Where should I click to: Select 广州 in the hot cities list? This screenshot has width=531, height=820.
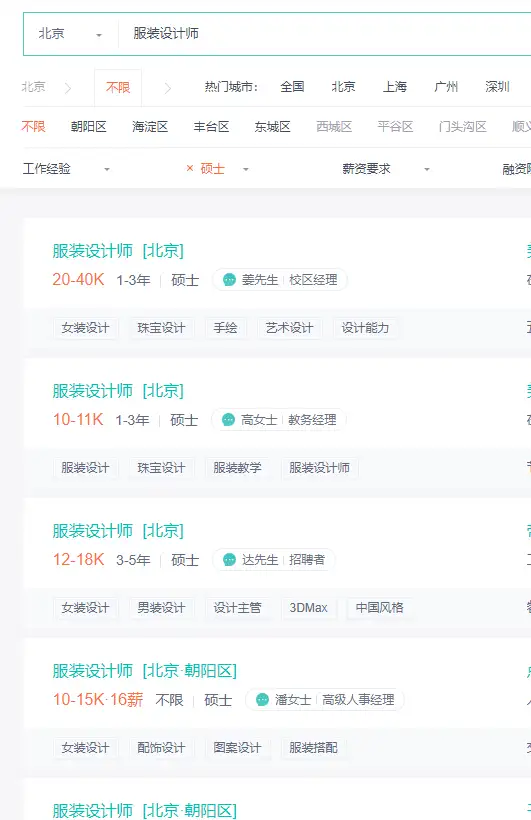tap(446, 87)
